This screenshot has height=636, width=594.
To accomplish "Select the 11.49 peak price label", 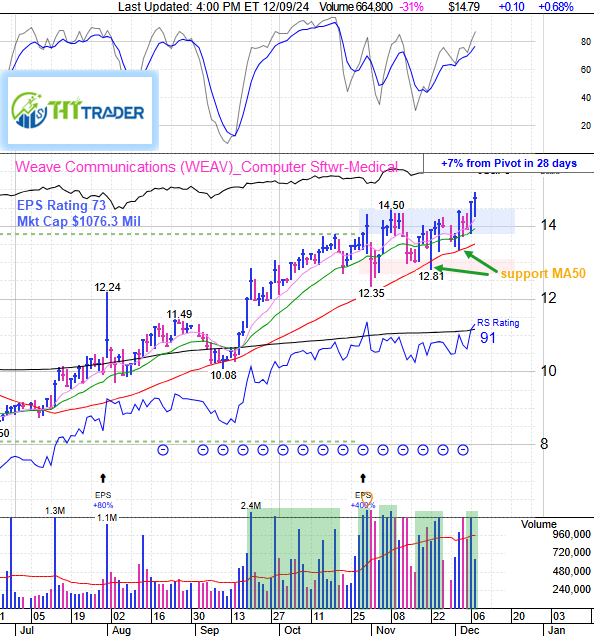I will (179, 314).
